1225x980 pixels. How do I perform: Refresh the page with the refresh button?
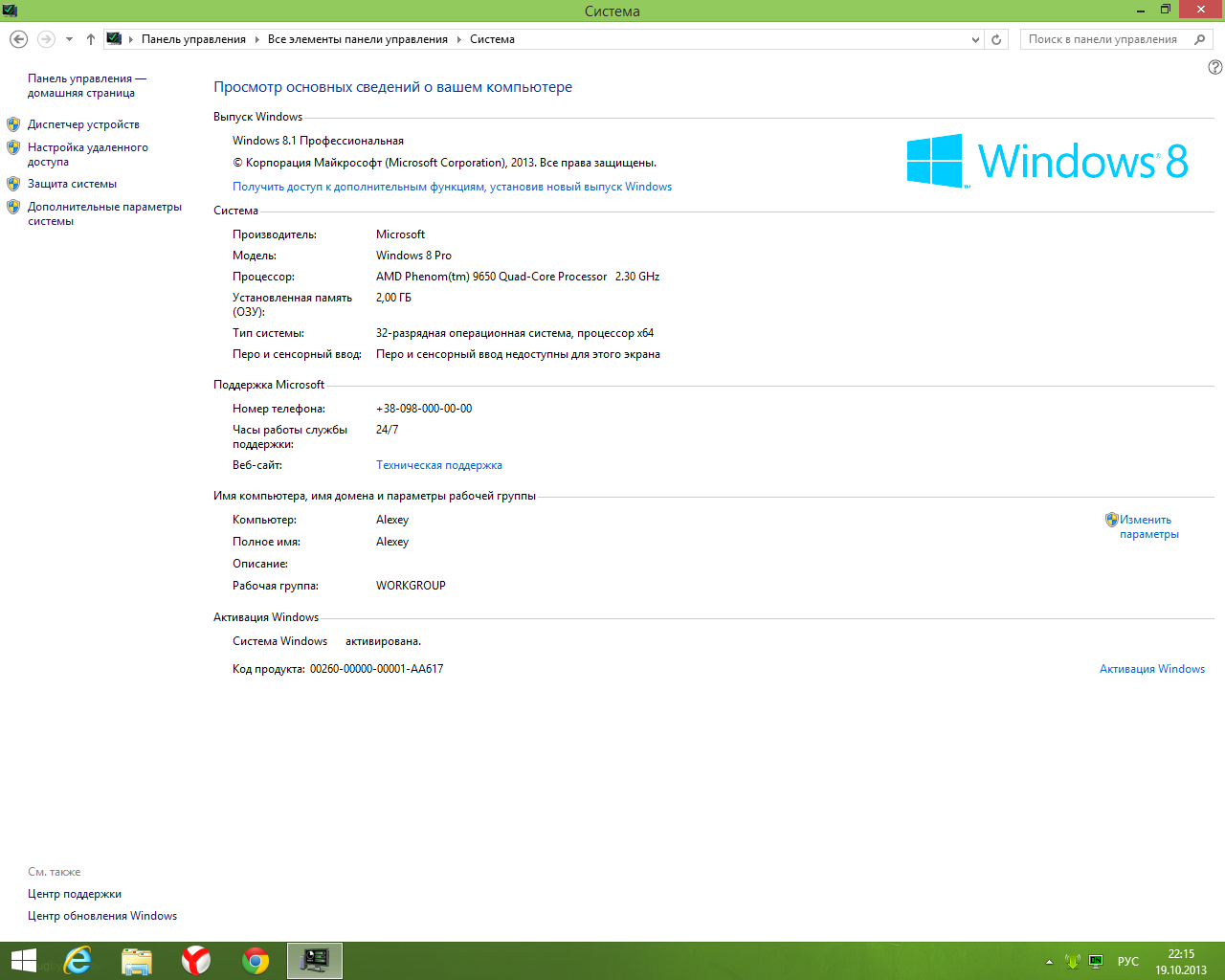pos(996,39)
